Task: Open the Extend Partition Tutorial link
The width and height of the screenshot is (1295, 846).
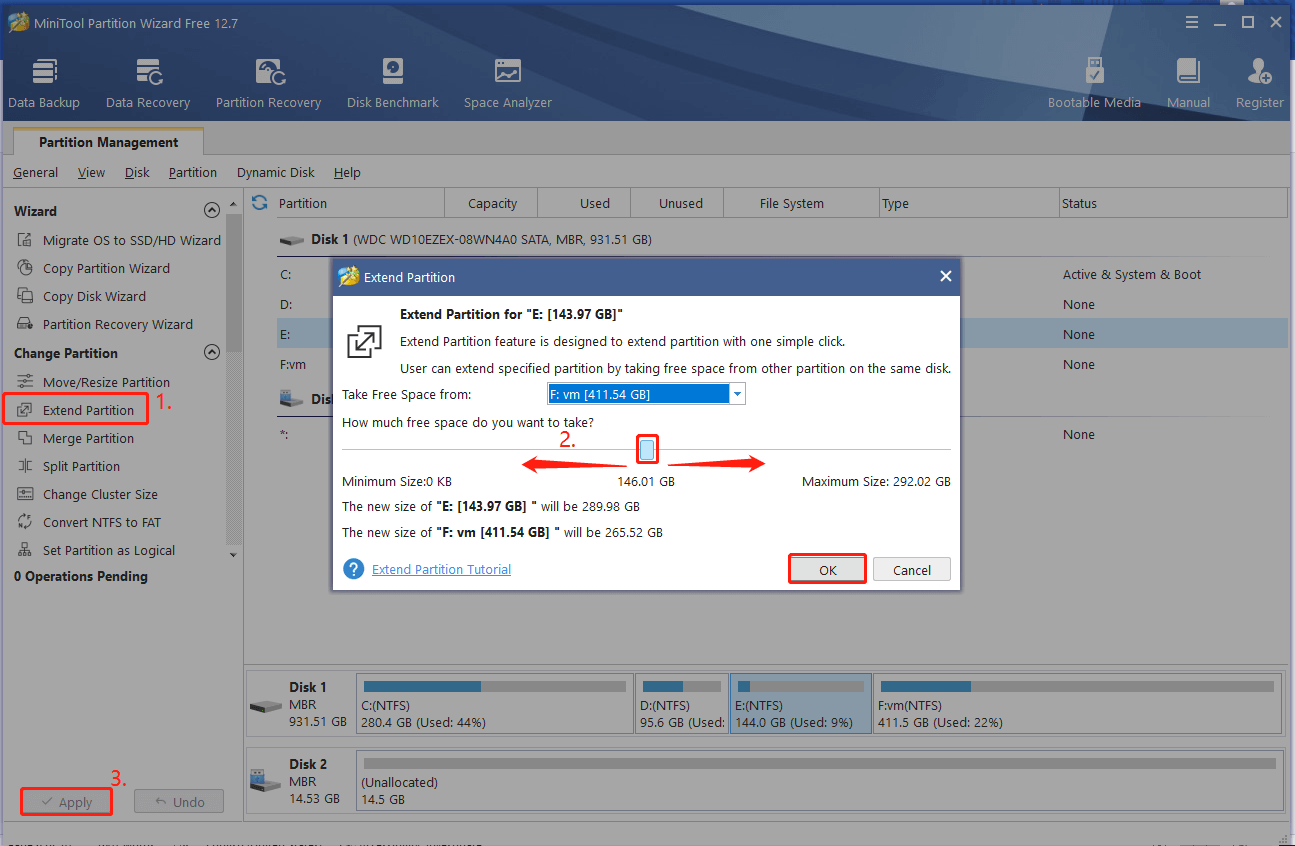Action: [x=441, y=569]
